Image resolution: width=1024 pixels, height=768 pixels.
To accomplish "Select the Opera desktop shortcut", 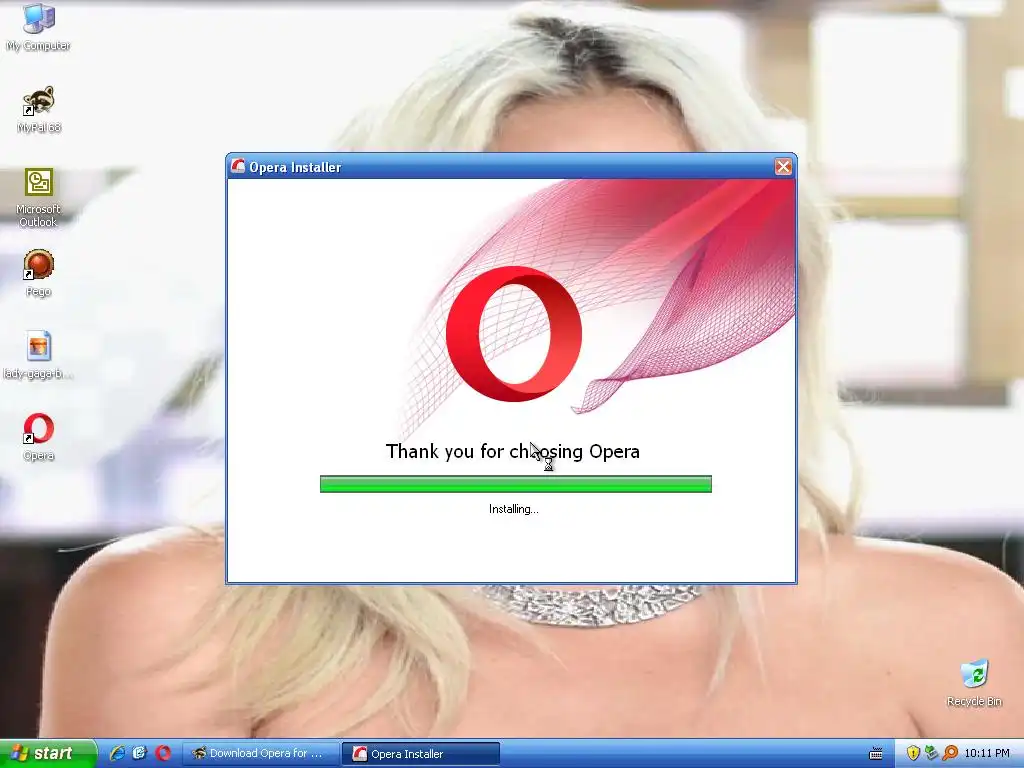I will [x=39, y=438].
